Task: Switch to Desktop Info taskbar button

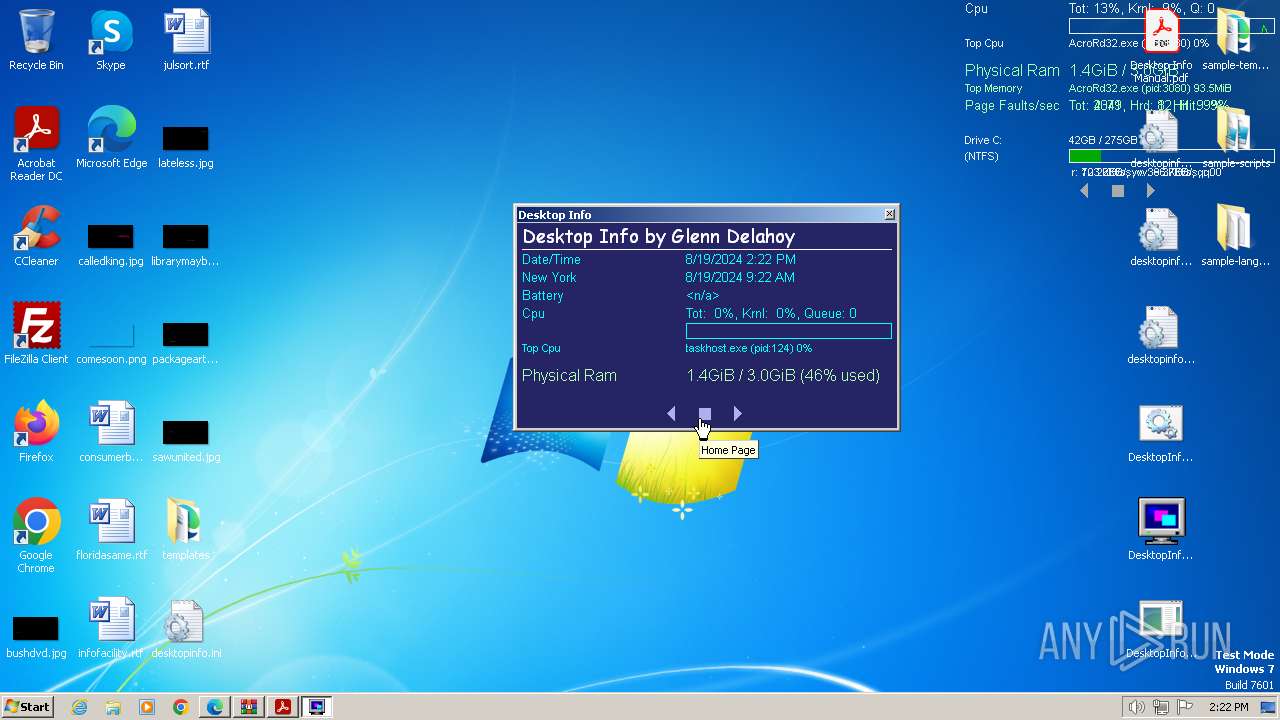Action: point(317,707)
